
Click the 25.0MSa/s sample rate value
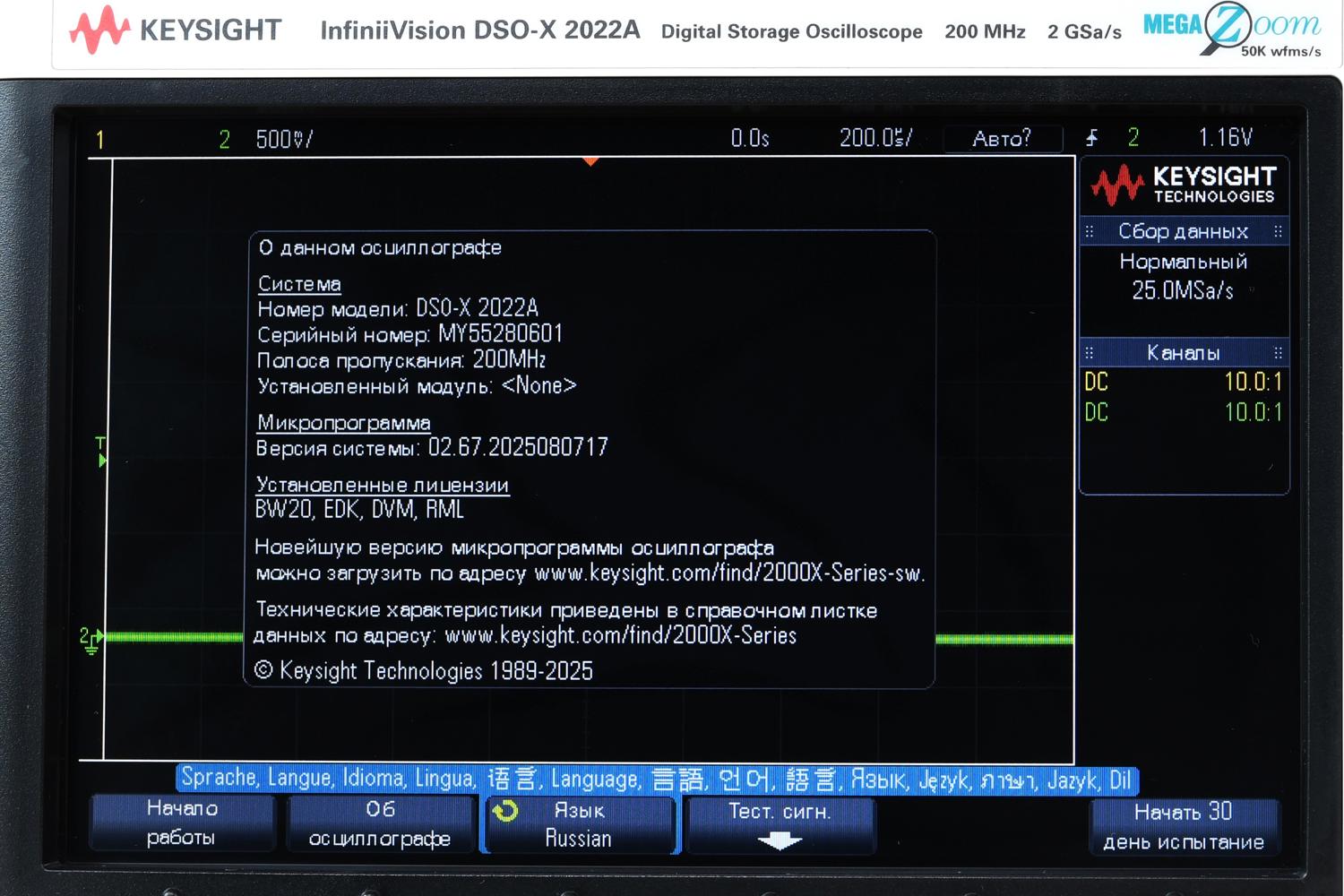pyautogui.click(x=1183, y=290)
